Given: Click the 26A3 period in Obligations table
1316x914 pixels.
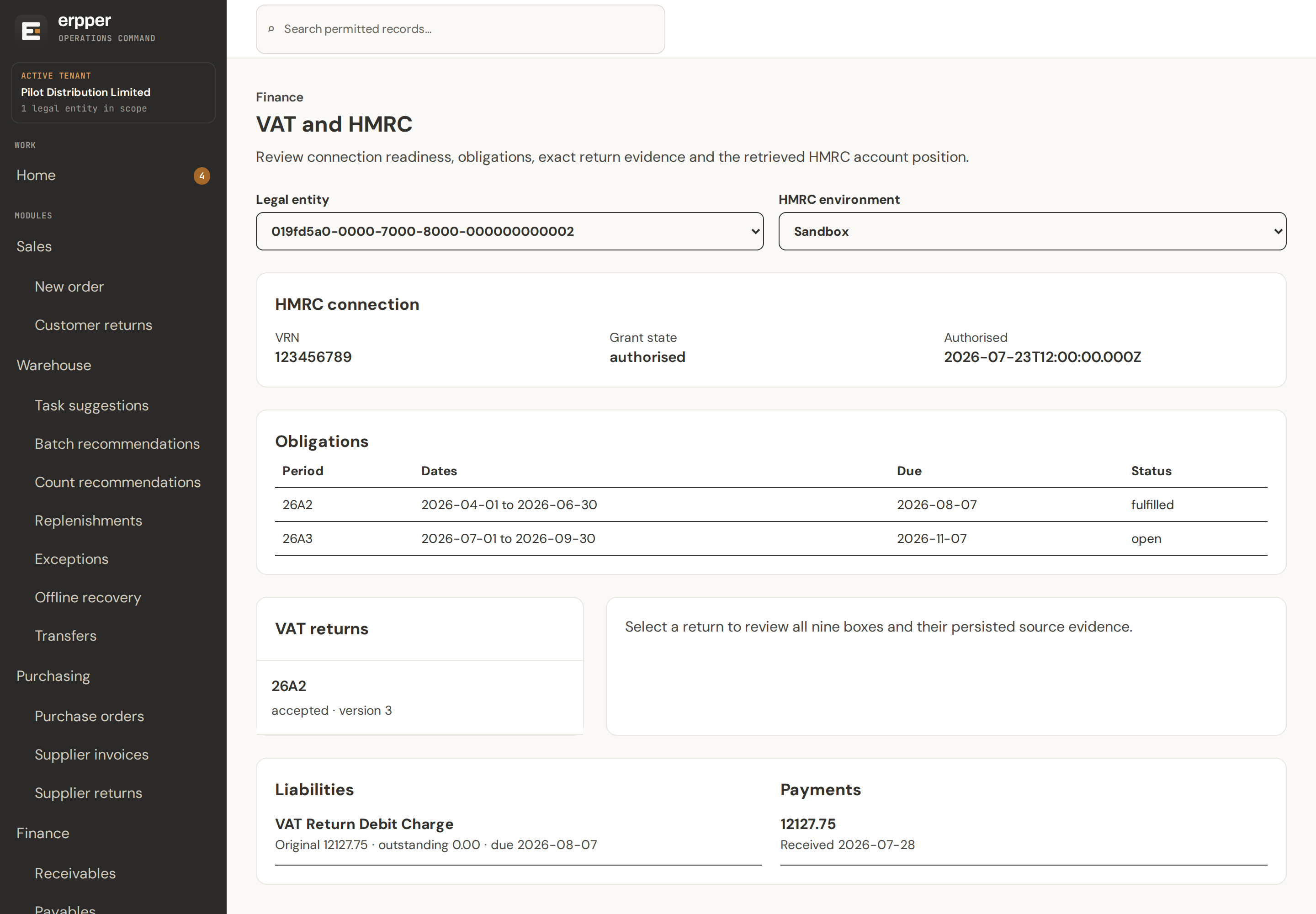Looking at the screenshot, I should pos(297,538).
